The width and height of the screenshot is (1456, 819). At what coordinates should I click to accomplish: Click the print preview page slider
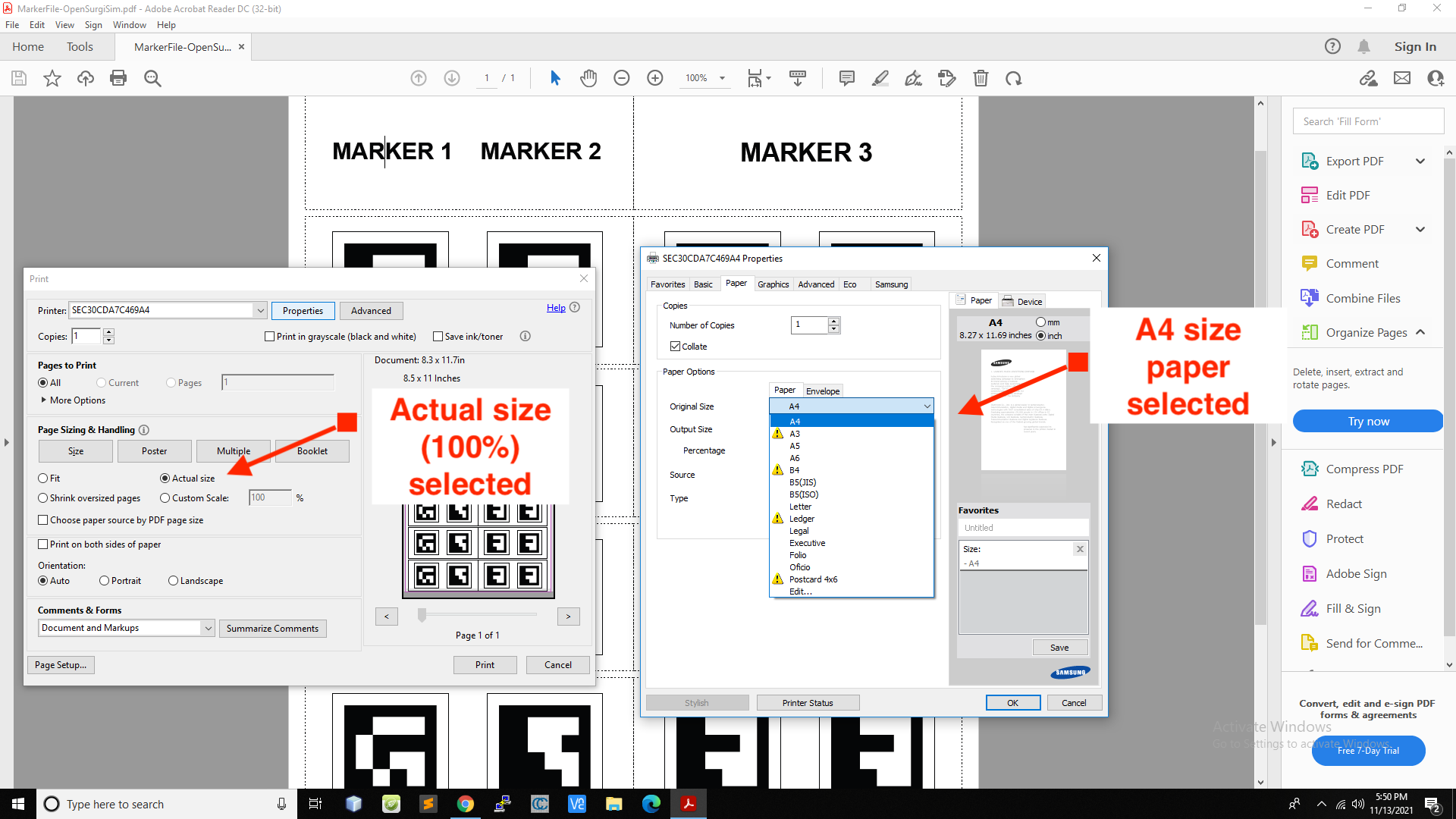pos(422,615)
